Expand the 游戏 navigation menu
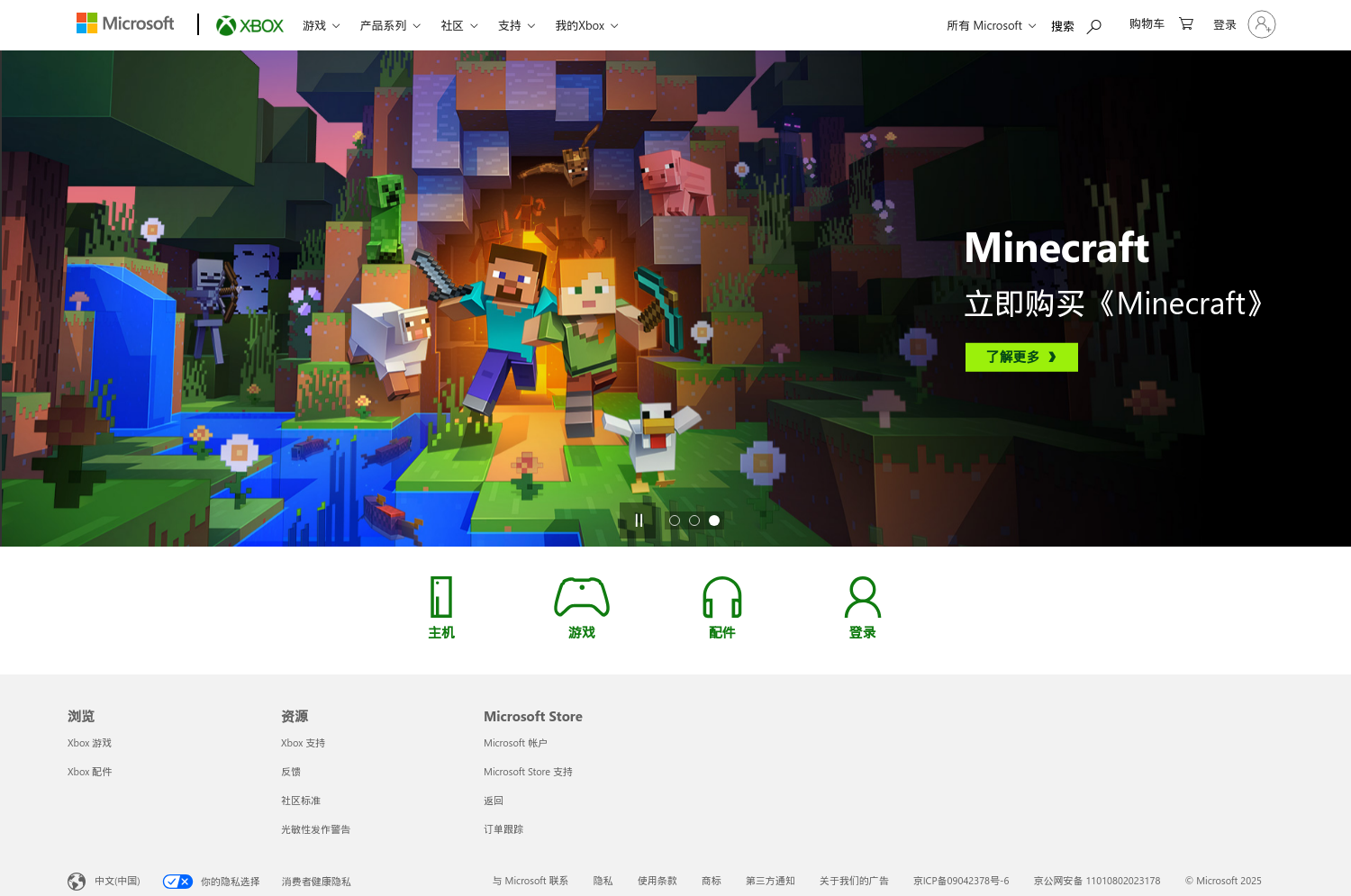Viewport: 1351px width, 896px height. pyautogui.click(x=322, y=26)
